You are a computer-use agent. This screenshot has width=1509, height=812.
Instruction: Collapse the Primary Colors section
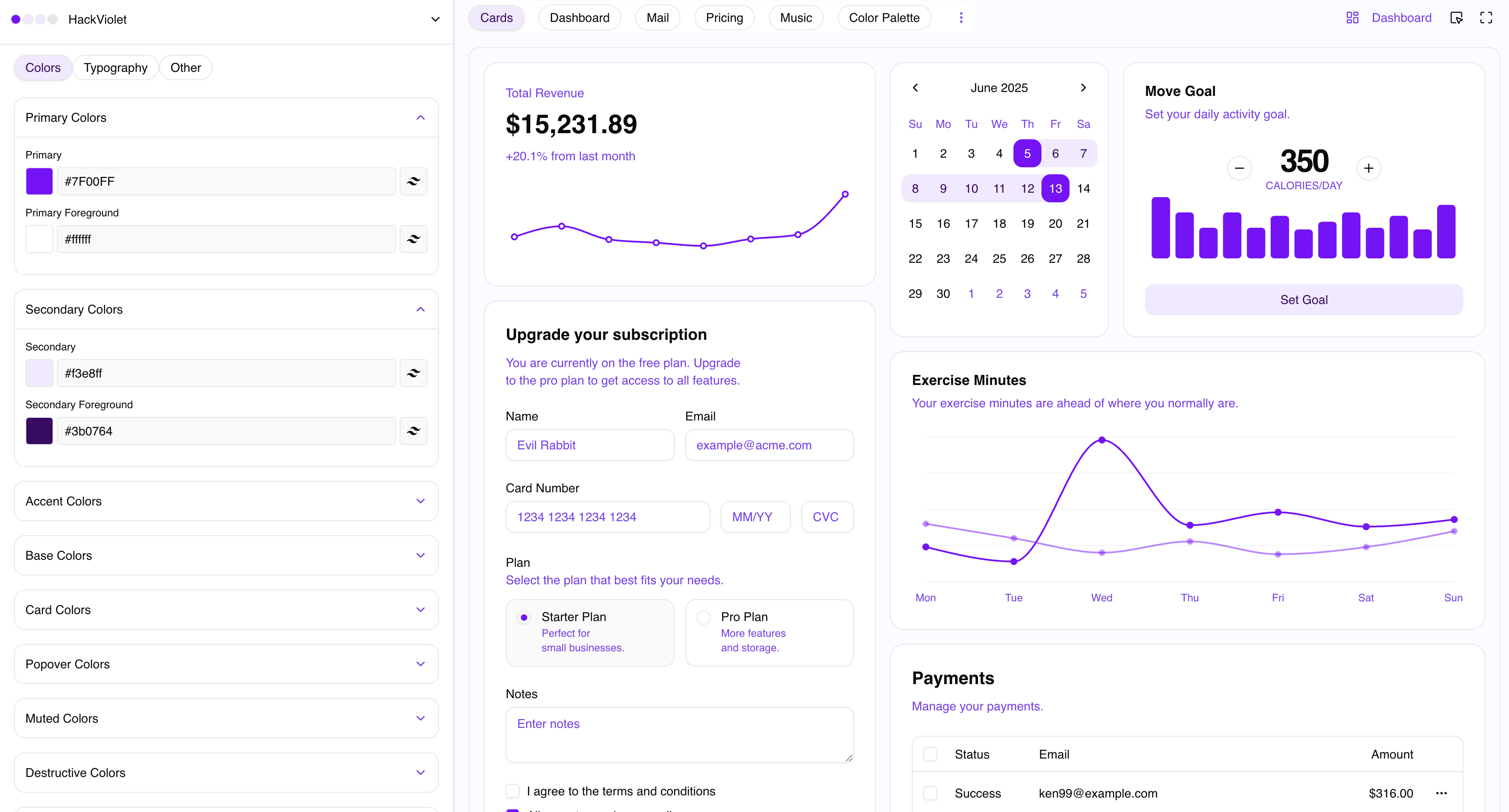point(420,118)
